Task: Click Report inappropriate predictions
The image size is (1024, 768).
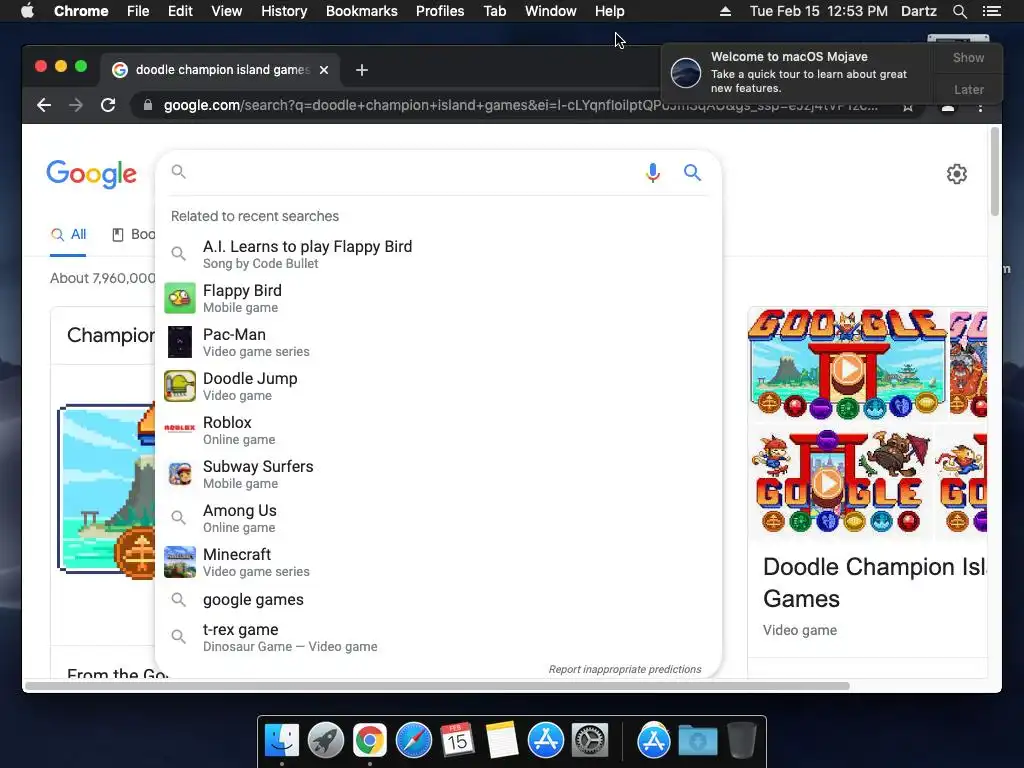Action: click(625, 669)
